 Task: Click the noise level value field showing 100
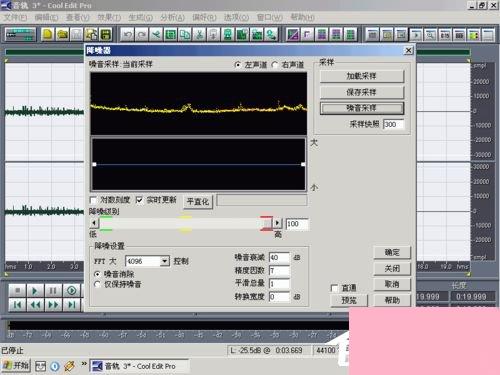pyautogui.click(x=297, y=224)
